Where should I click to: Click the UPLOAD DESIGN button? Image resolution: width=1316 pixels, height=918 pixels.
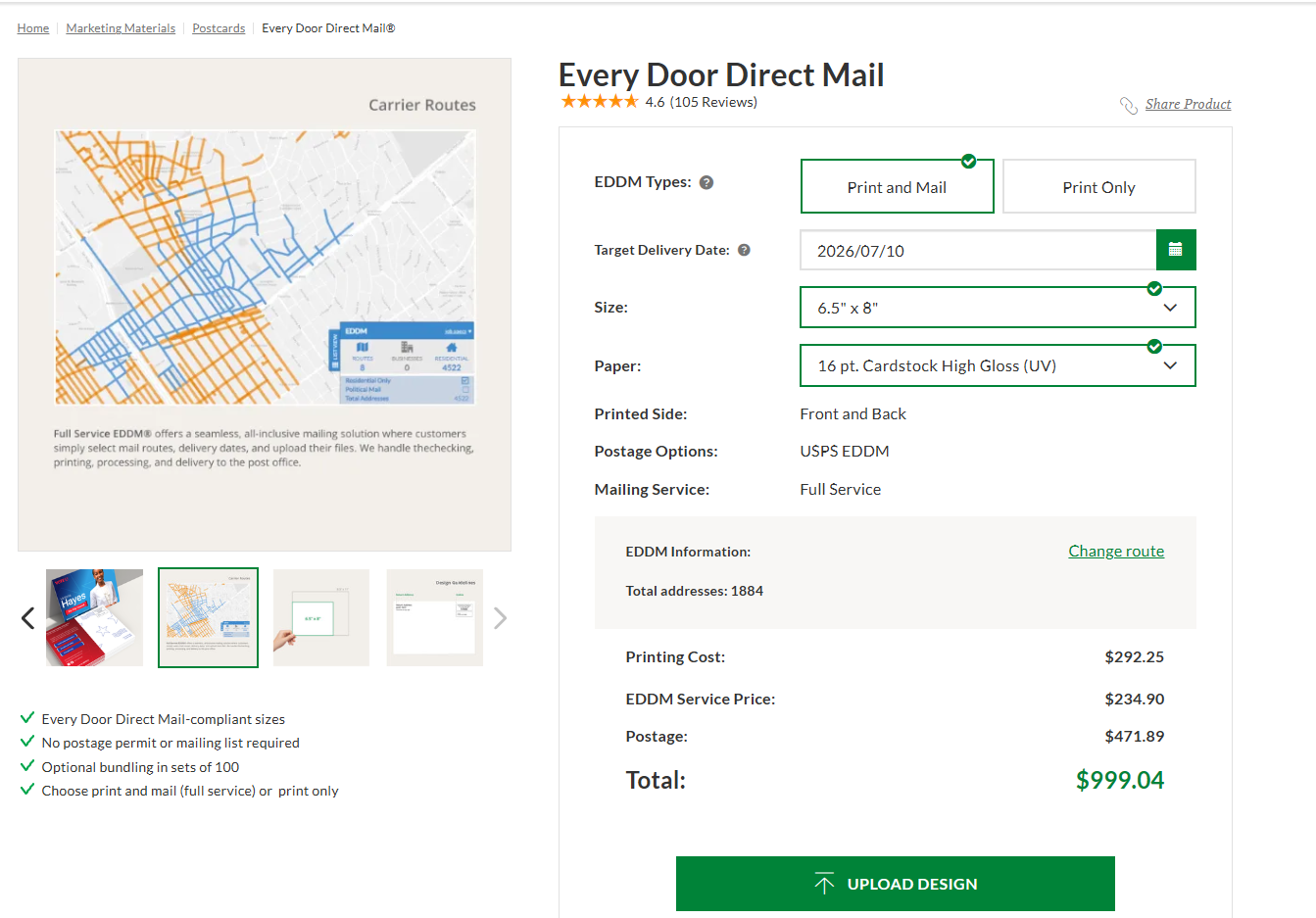click(x=896, y=884)
